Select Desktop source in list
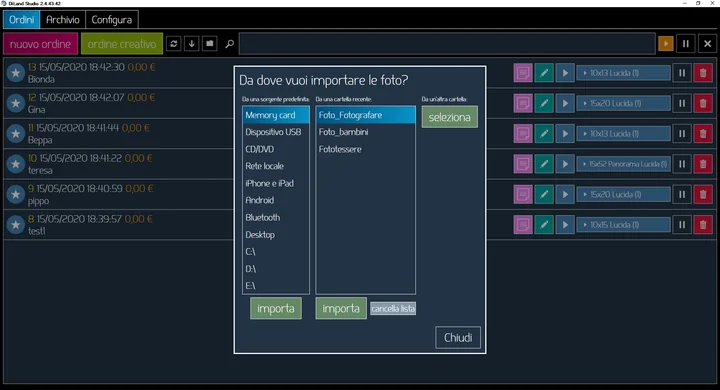720x390 pixels. click(276, 235)
